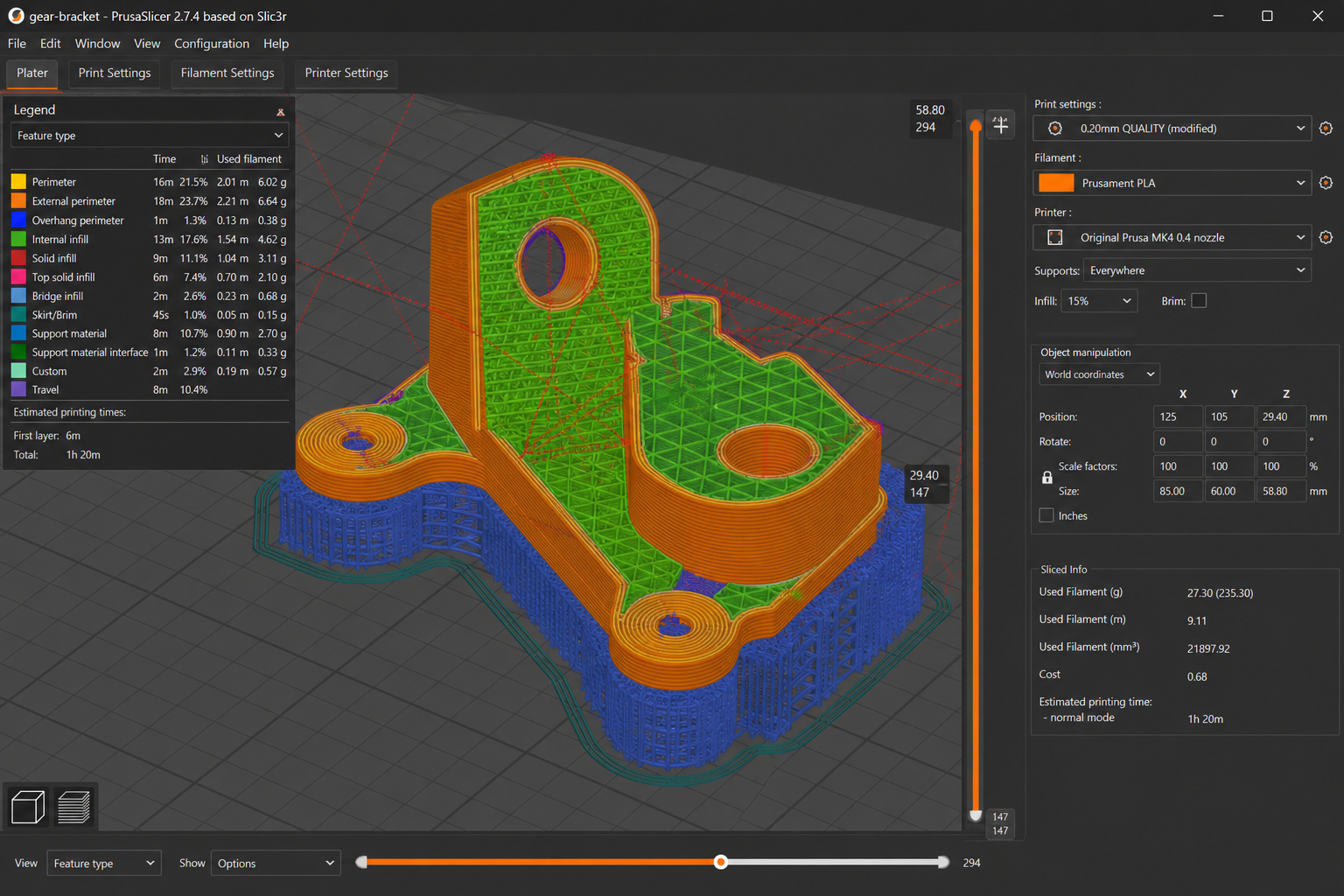The width and height of the screenshot is (1344, 896).
Task: Click the Prusament PLA orange color swatch
Action: click(1055, 183)
